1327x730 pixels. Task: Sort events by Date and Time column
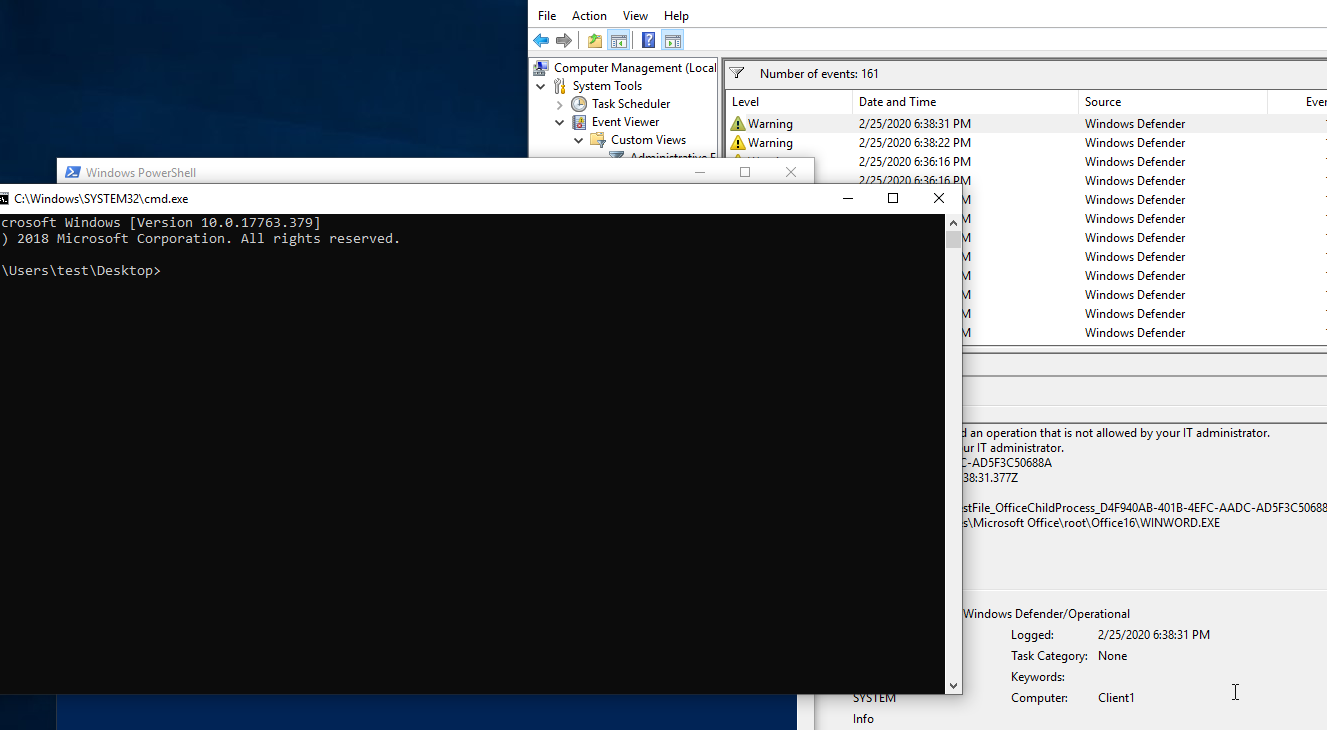point(965,102)
